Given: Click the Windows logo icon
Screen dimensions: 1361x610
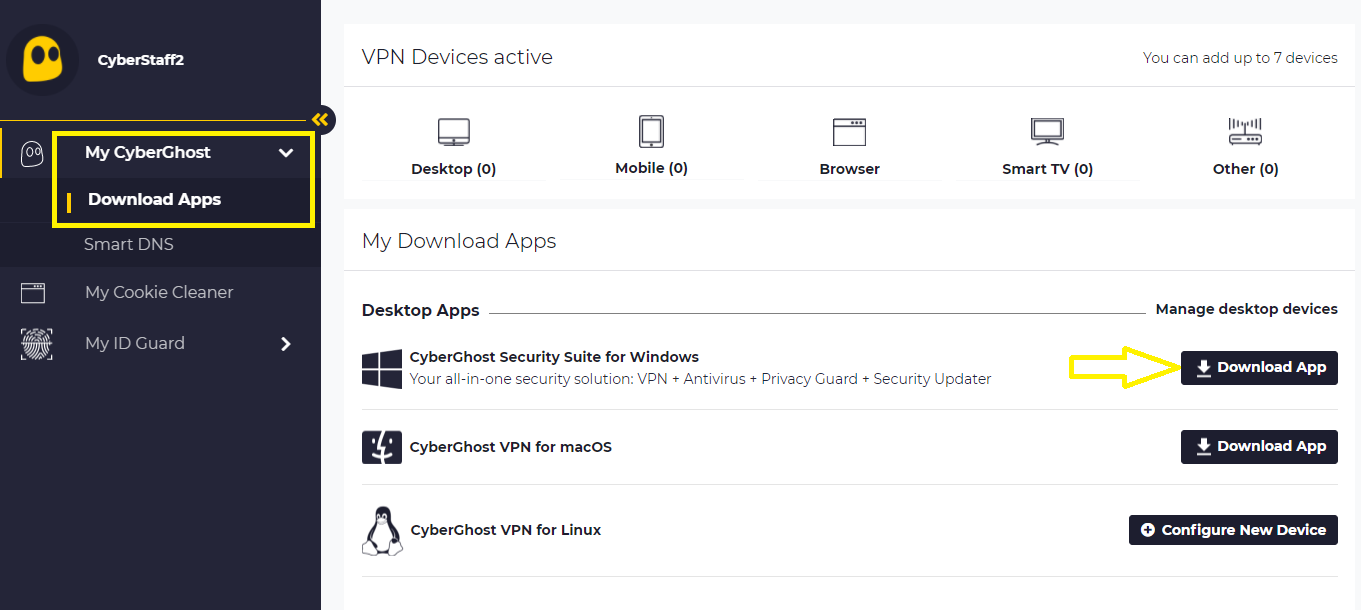Looking at the screenshot, I should click(x=381, y=369).
